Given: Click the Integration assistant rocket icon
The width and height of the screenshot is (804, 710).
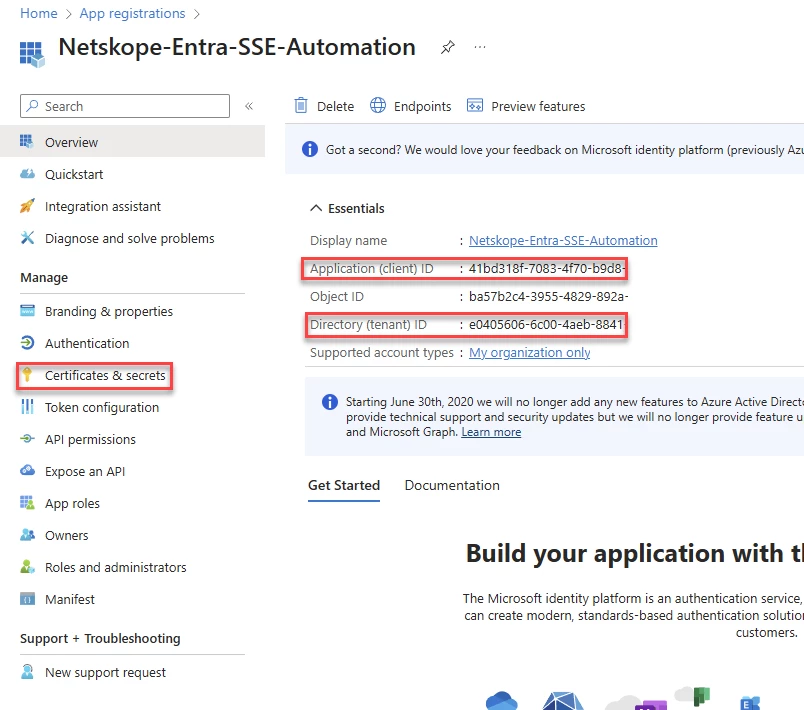Looking at the screenshot, I should tap(27, 206).
